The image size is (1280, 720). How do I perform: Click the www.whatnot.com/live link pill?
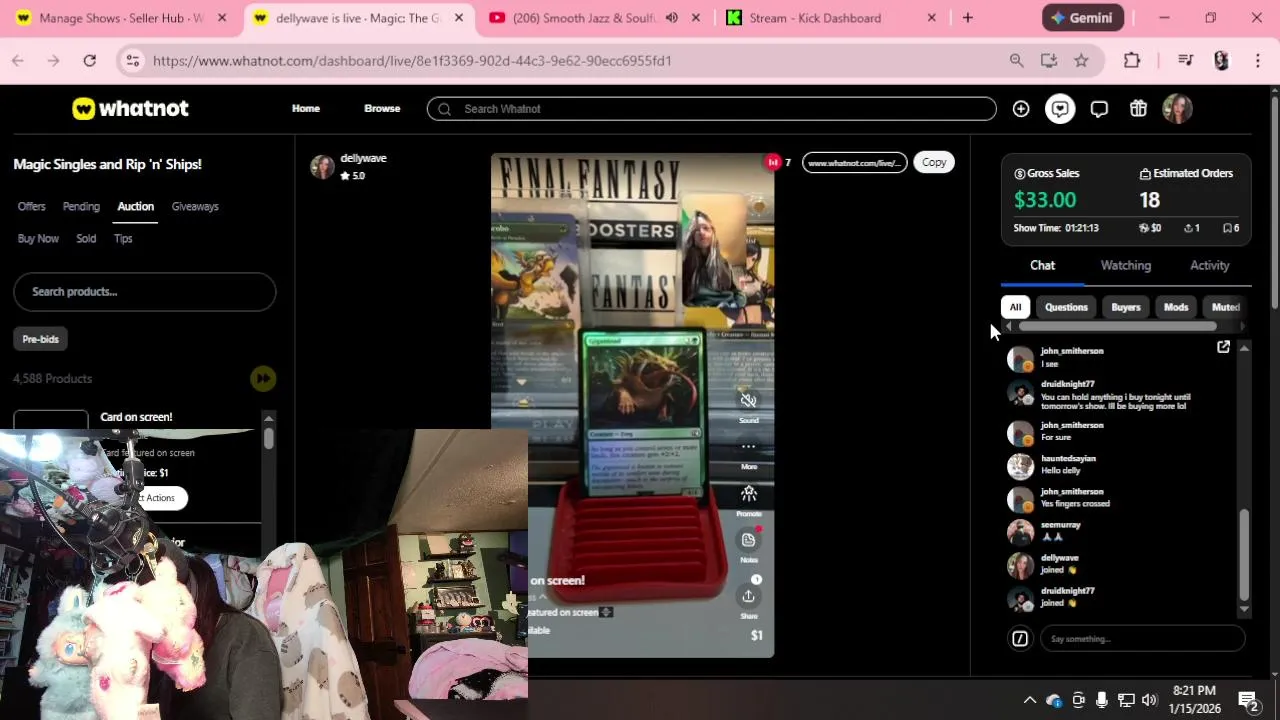[854, 162]
